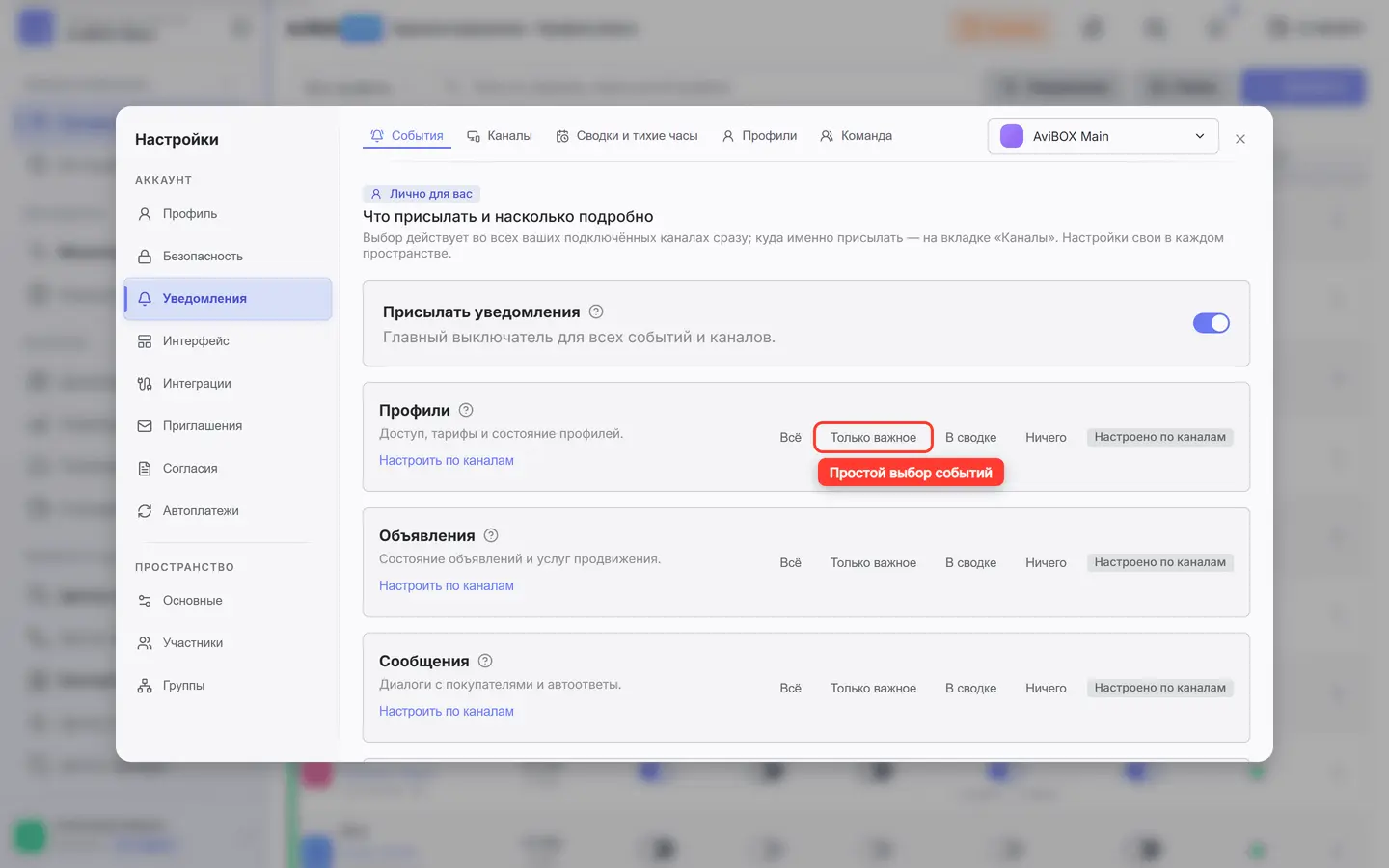This screenshot has width=1389, height=868.
Task: Select Всё for Профили events
Action: (x=791, y=437)
